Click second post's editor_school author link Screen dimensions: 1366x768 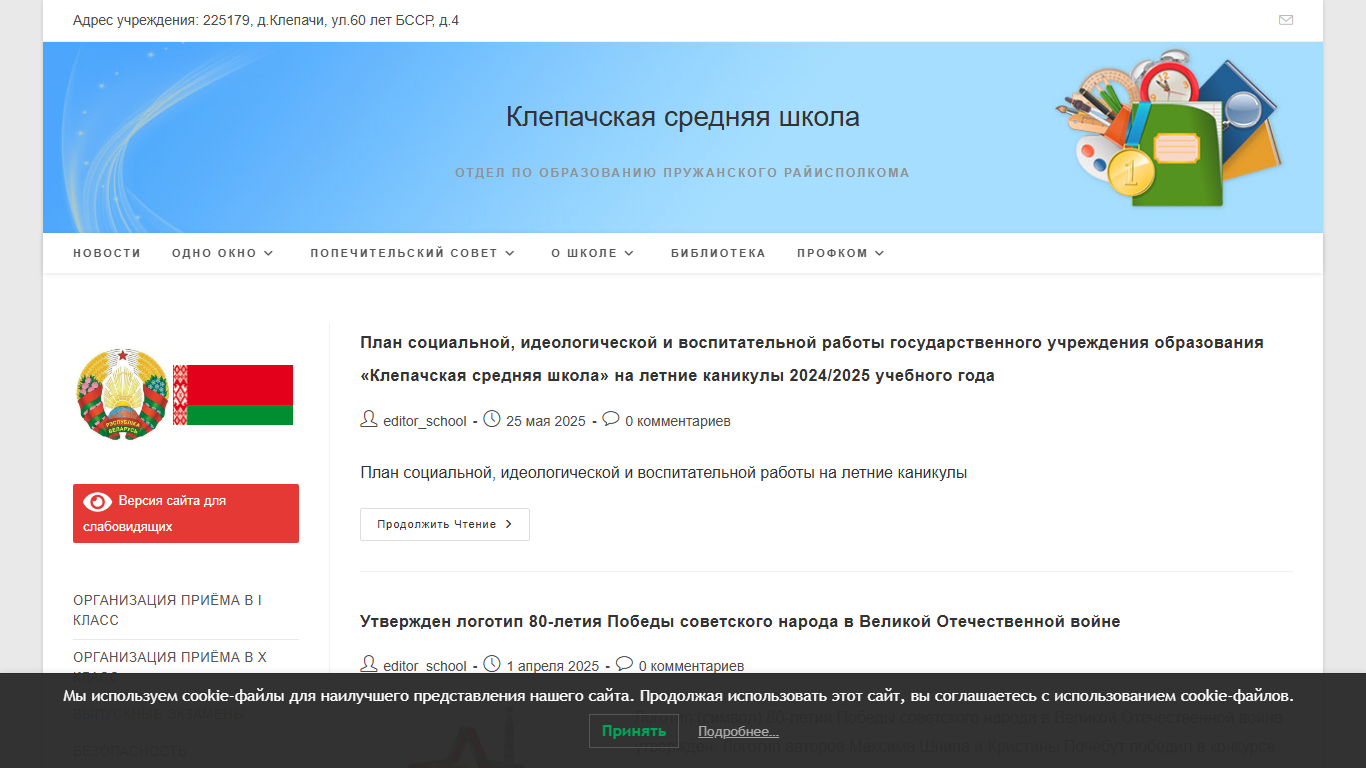point(425,666)
